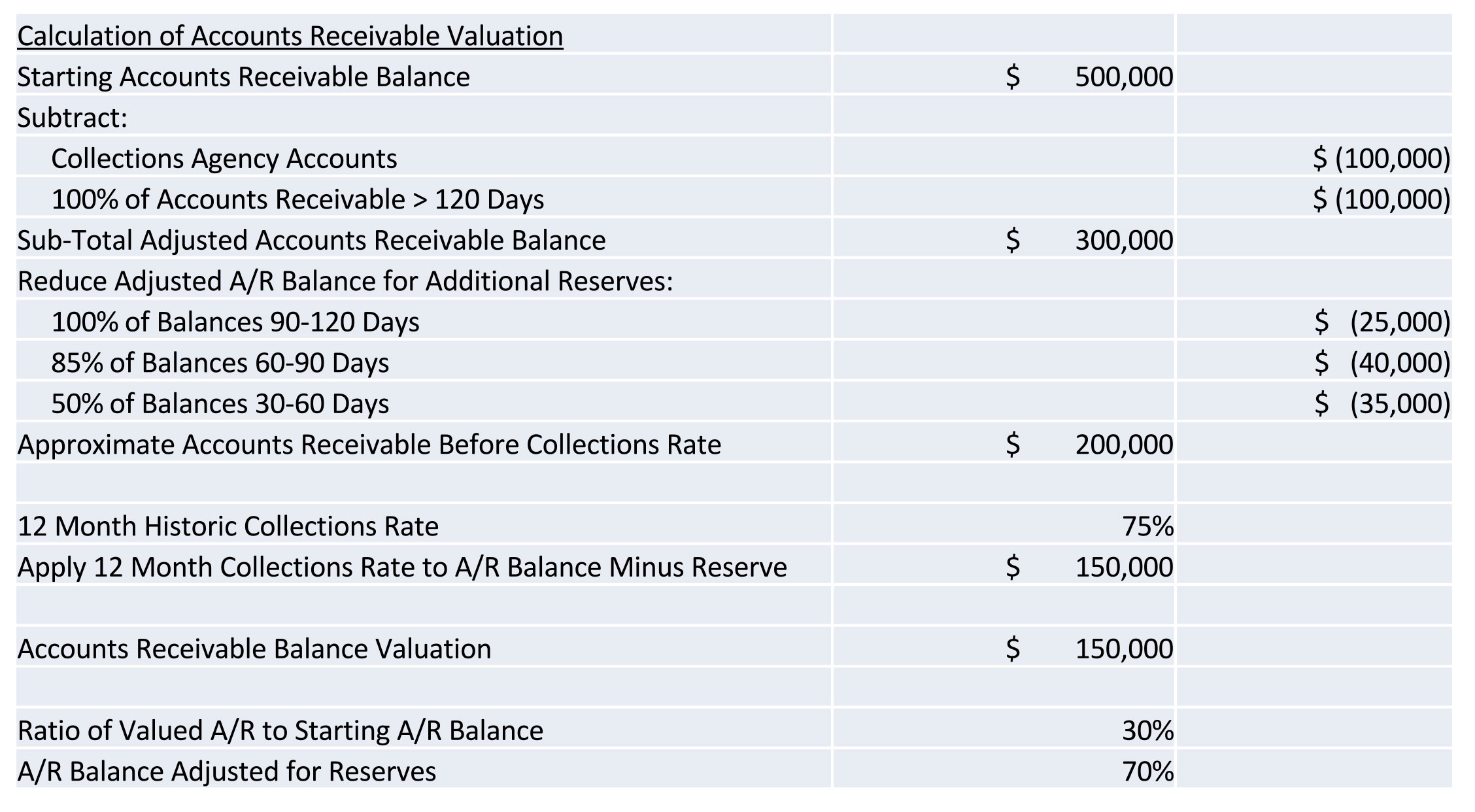Screen dimensions: 1475x812
Task: Select the 75% historic collections rate cell
Action: (x=1004, y=526)
